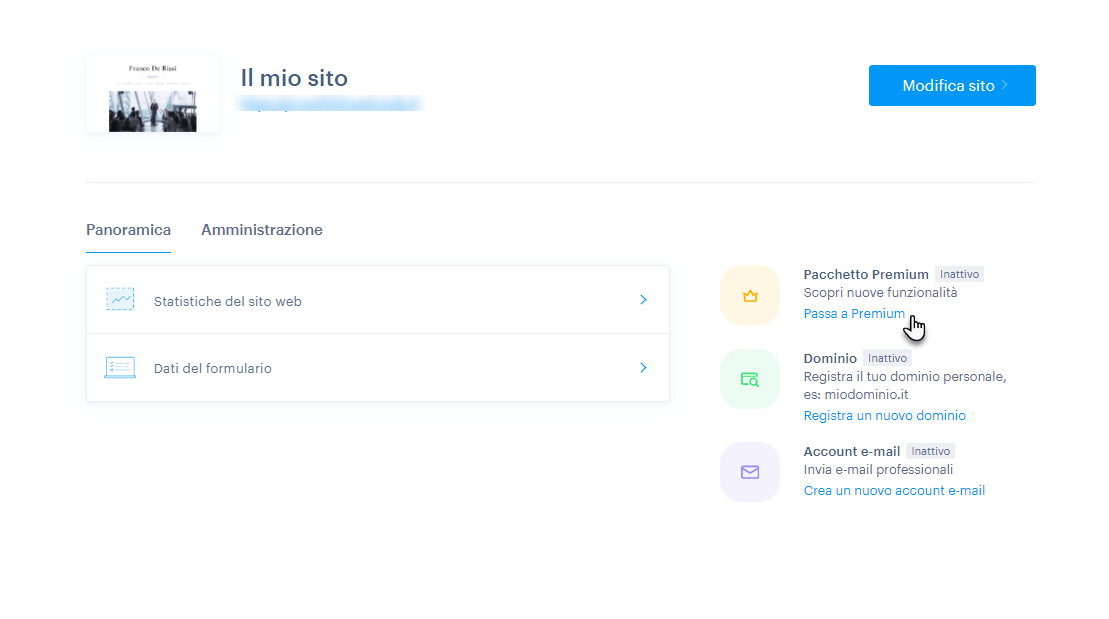Click the Dominio search icon

point(750,379)
